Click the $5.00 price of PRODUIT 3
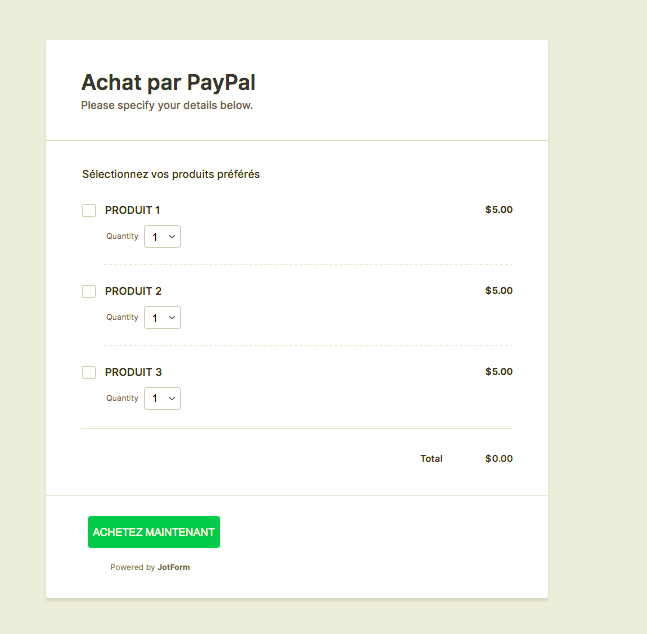Viewport: 647px width, 634px height. click(498, 372)
